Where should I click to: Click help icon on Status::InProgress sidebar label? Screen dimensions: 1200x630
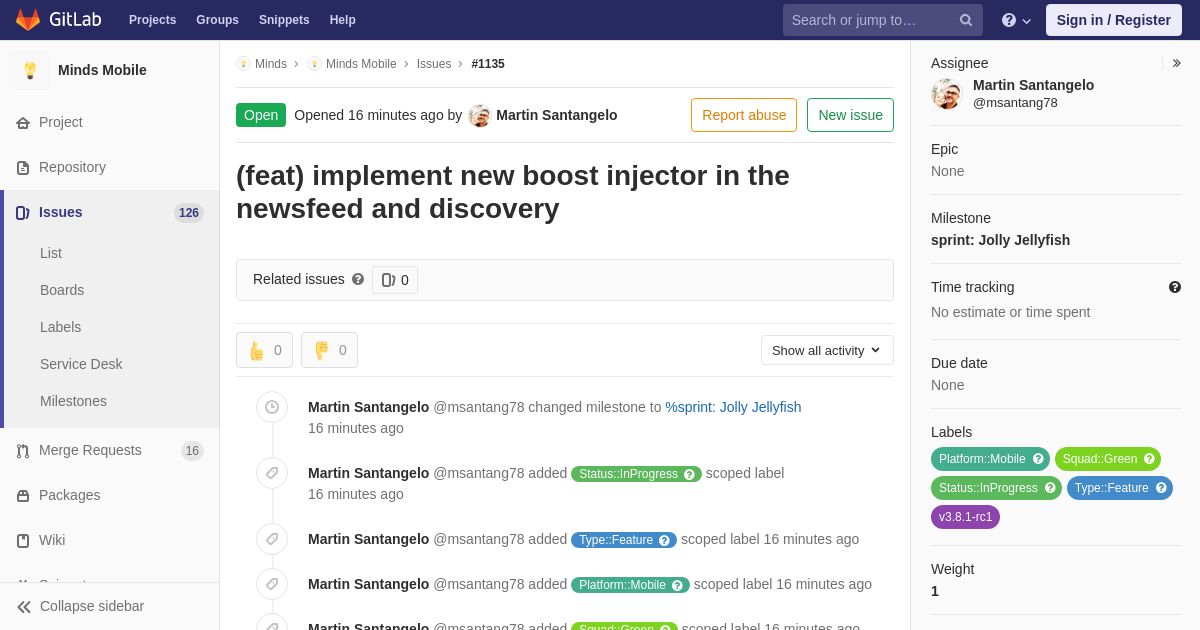click(1050, 488)
